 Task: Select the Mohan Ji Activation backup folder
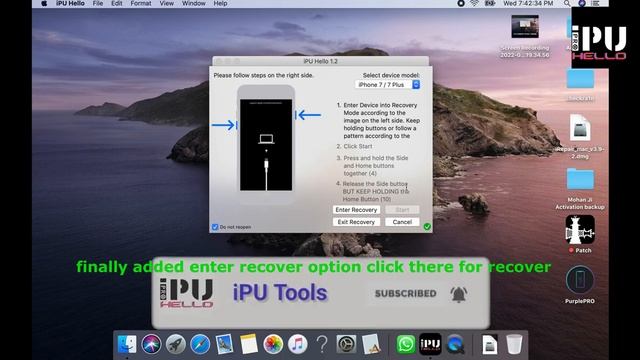tap(580, 180)
